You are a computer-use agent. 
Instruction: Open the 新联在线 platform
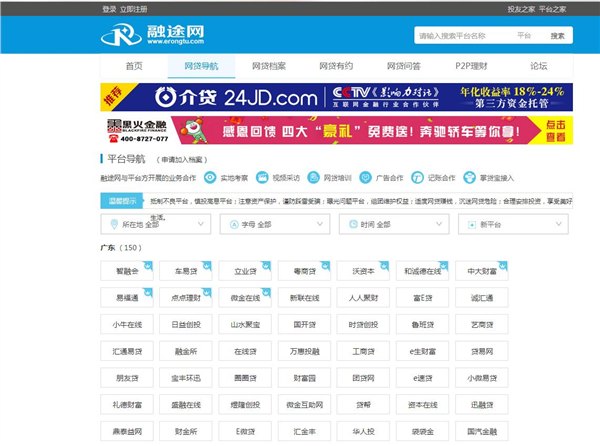click(304, 298)
